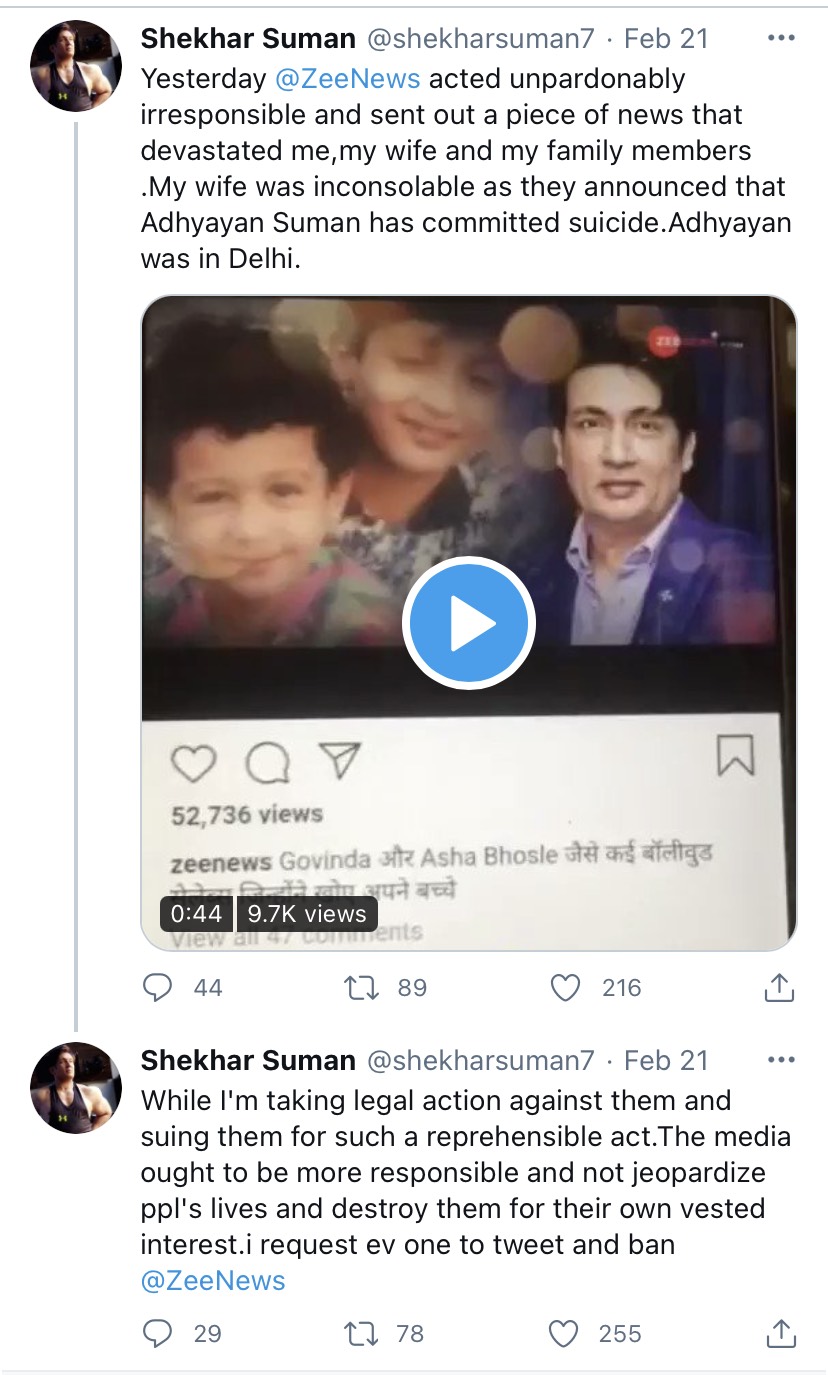The width and height of the screenshot is (828, 1375).
Task: Open @ZeeNews mention in second tweet
Action: pyautogui.click(x=213, y=1281)
